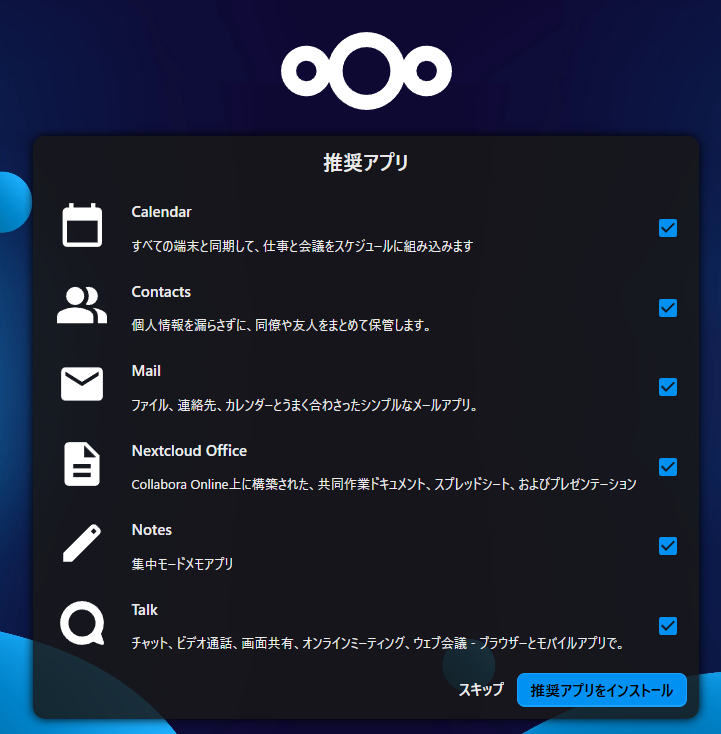Select the Nextcloud Office document icon
Viewport: 721px width, 734px height.
coord(82,464)
